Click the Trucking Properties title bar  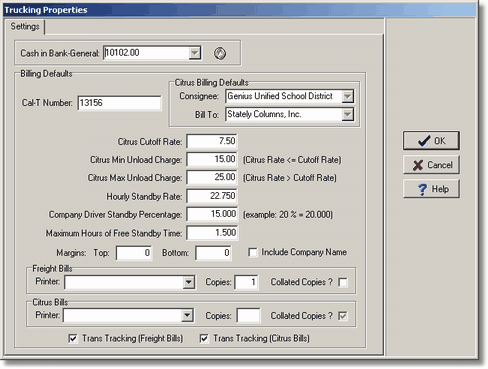click(240, 10)
